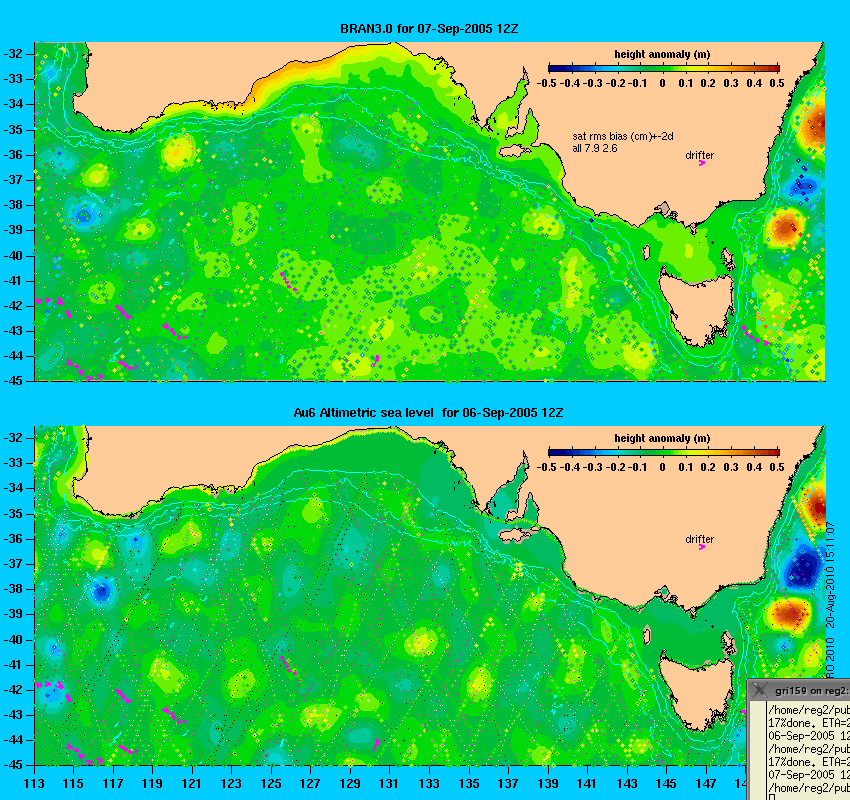850x800 pixels.
Task: Click longitude tick label '113' on the x-axis
Action: point(34,783)
